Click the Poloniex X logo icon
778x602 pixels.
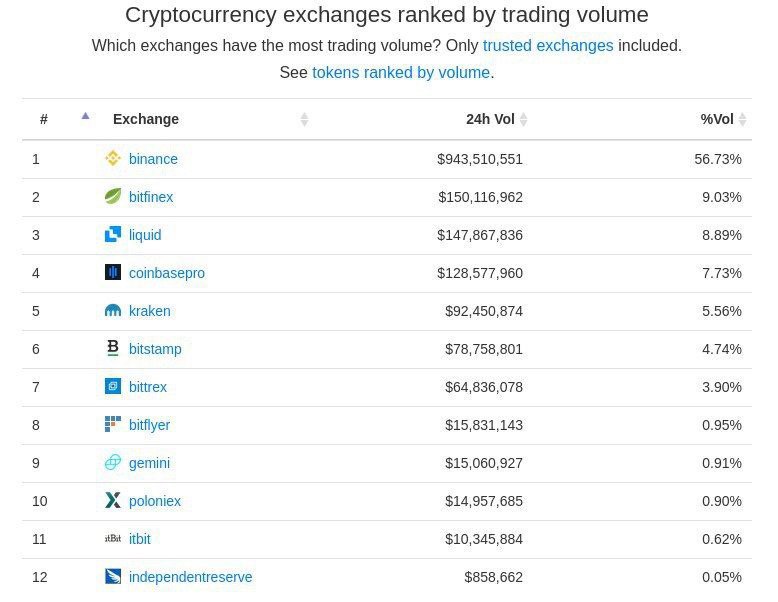113,500
